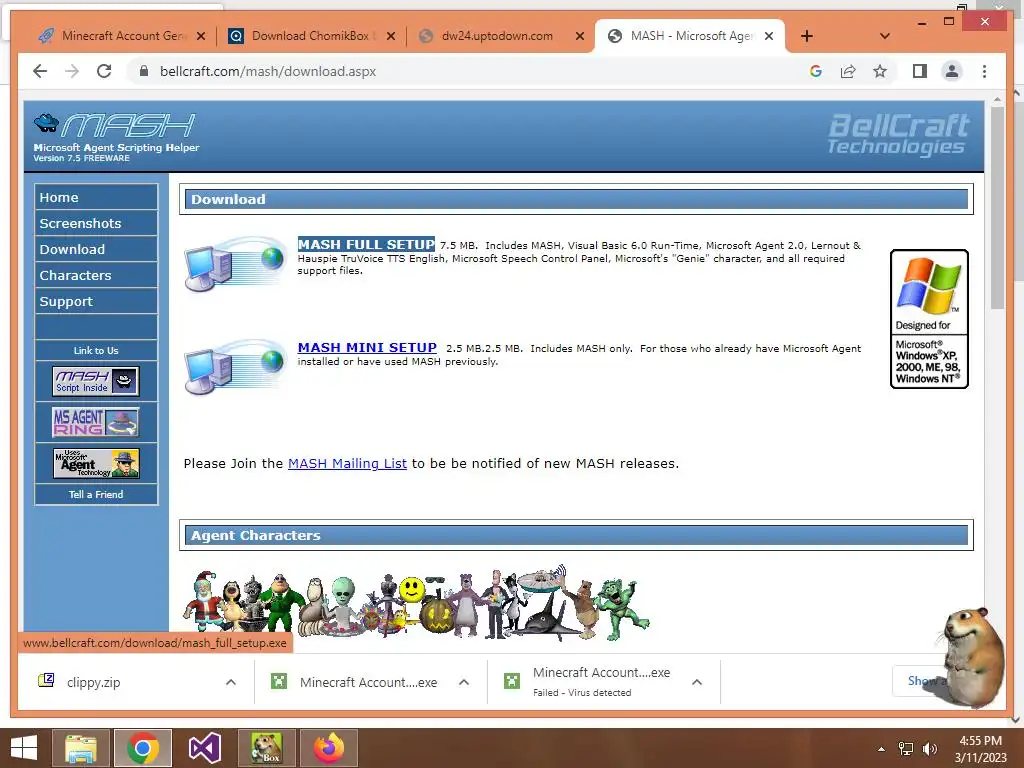The width and height of the screenshot is (1024, 768).
Task: Click computer icon beside MASH Full Setup
Action: pyautogui.click(x=235, y=264)
